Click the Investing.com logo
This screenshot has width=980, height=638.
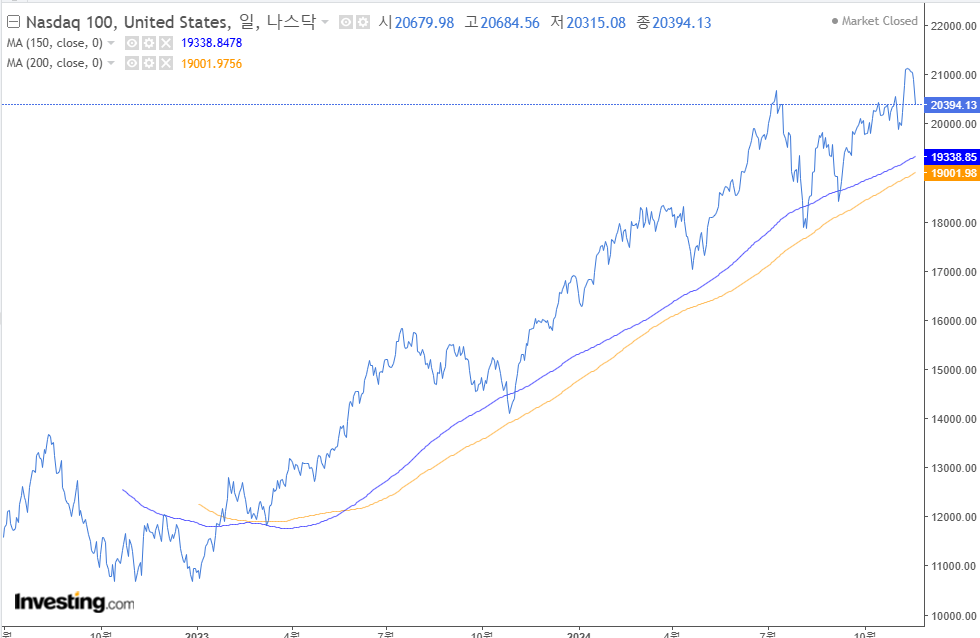(x=74, y=602)
